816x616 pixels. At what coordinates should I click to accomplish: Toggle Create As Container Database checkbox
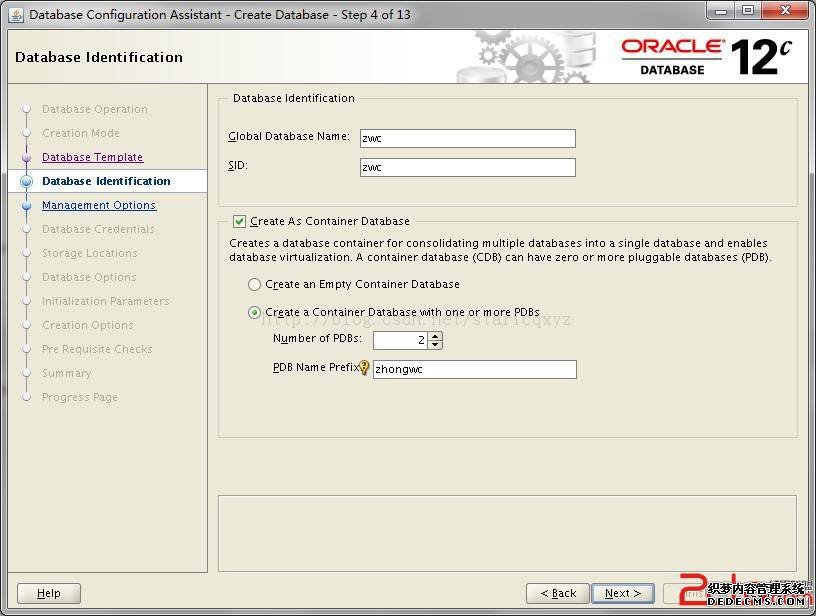(239, 221)
